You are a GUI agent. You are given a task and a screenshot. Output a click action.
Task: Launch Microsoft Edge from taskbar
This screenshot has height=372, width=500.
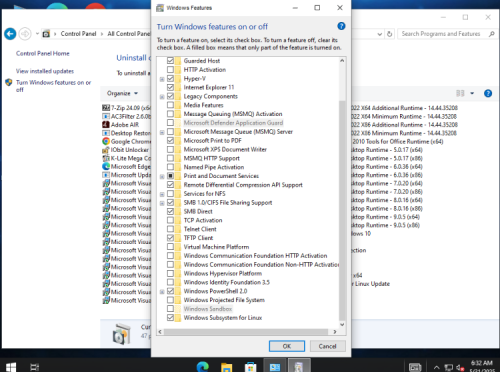[x=202, y=367]
